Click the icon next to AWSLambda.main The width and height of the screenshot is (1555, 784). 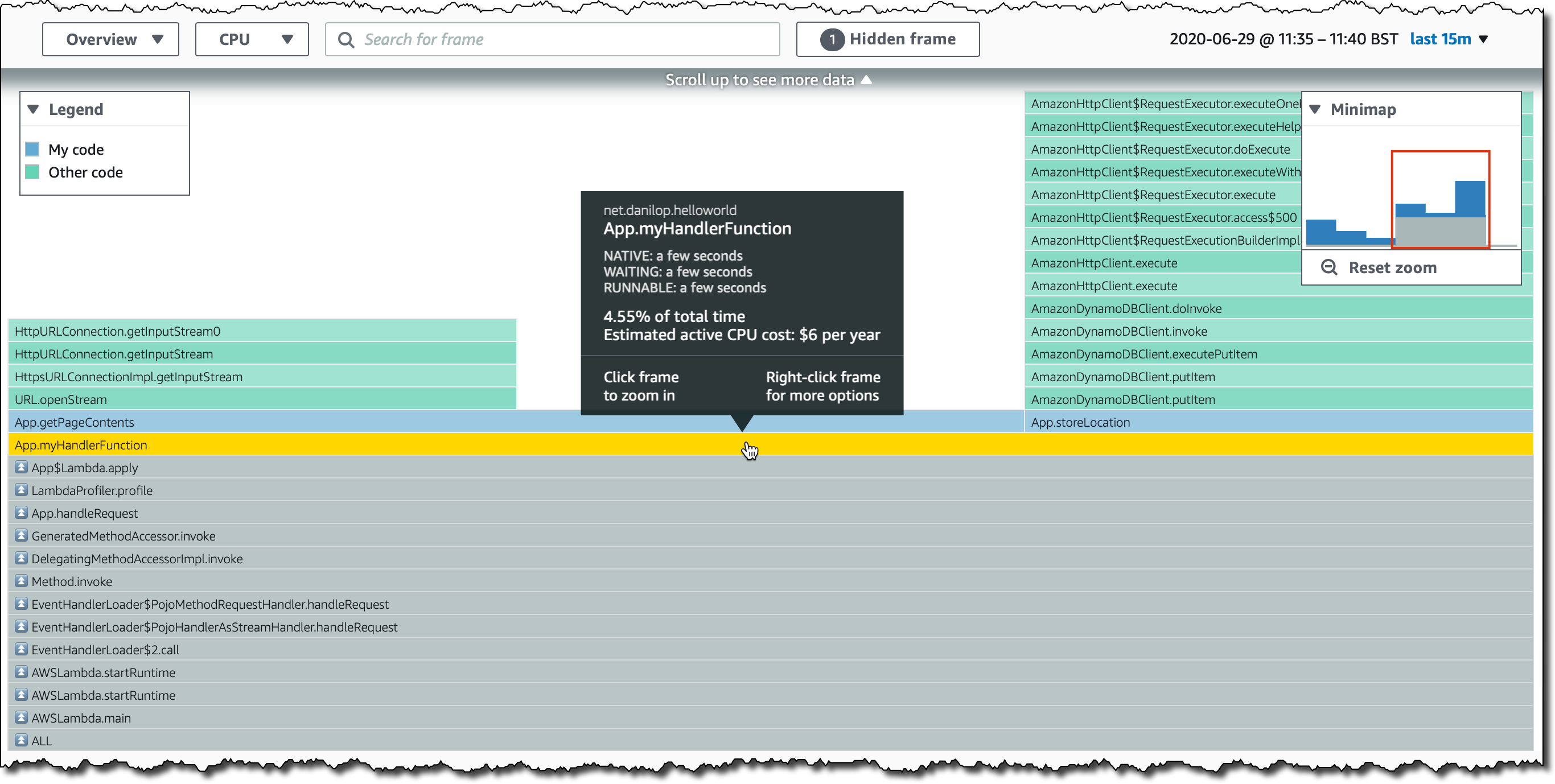pyautogui.click(x=21, y=717)
